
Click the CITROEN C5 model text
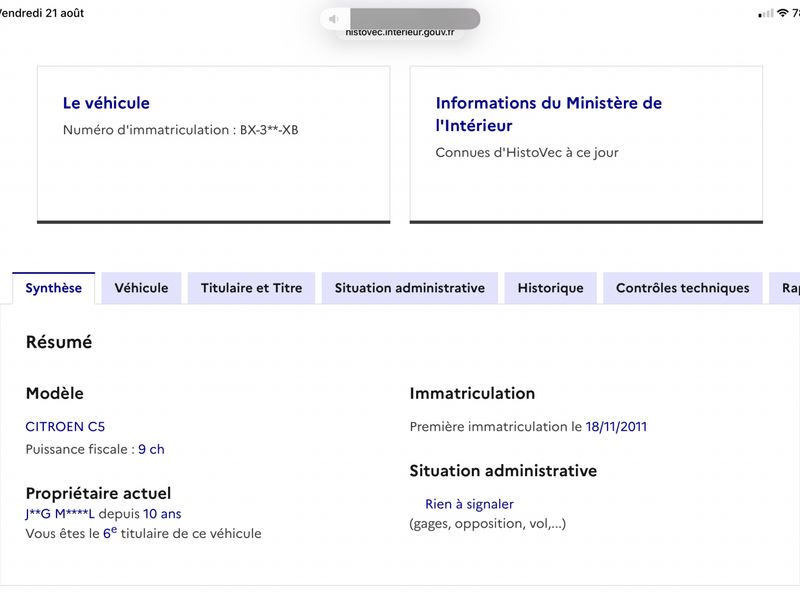(x=65, y=427)
